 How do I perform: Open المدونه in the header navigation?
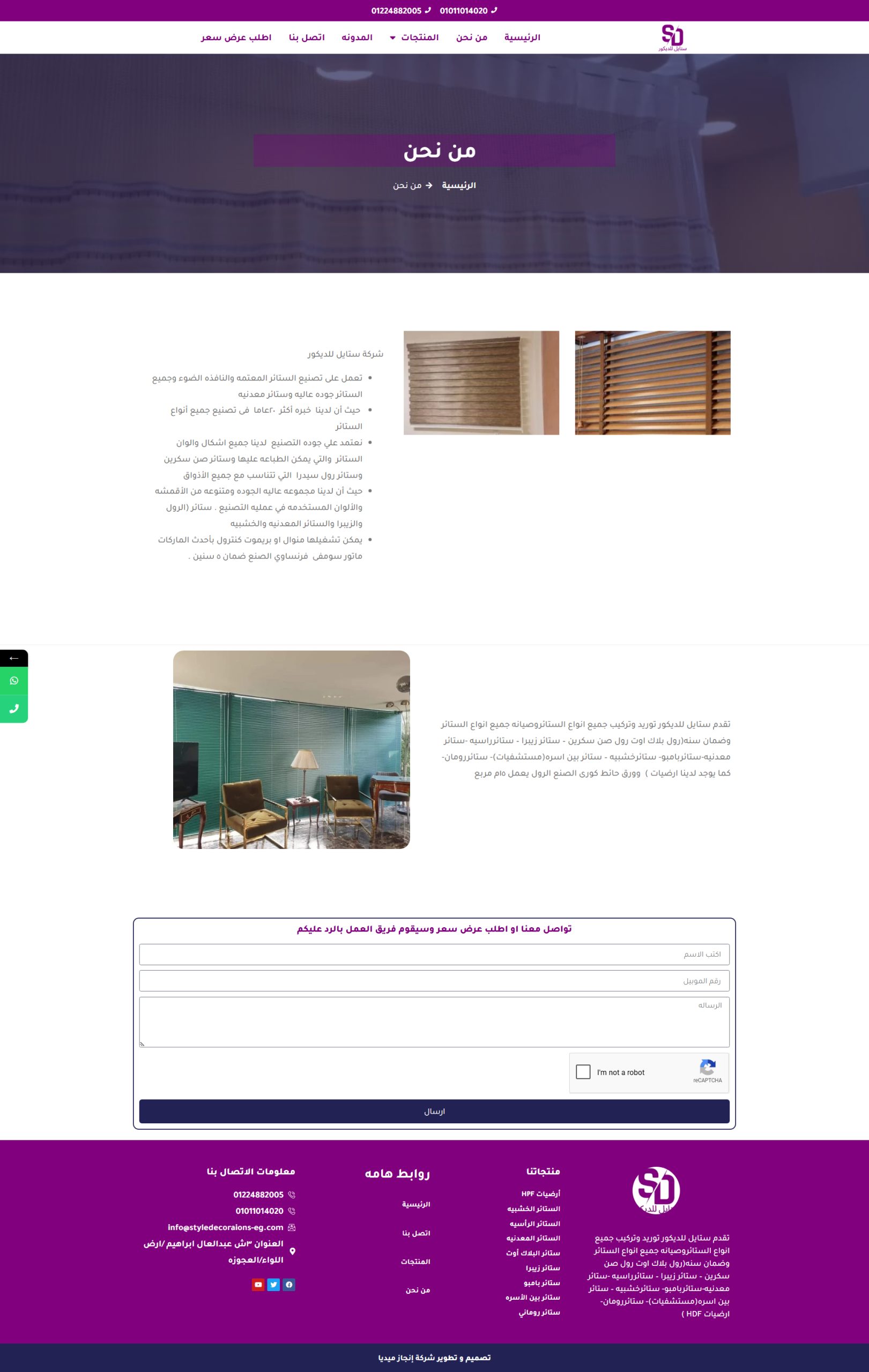pyautogui.click(x=356, y=38)
